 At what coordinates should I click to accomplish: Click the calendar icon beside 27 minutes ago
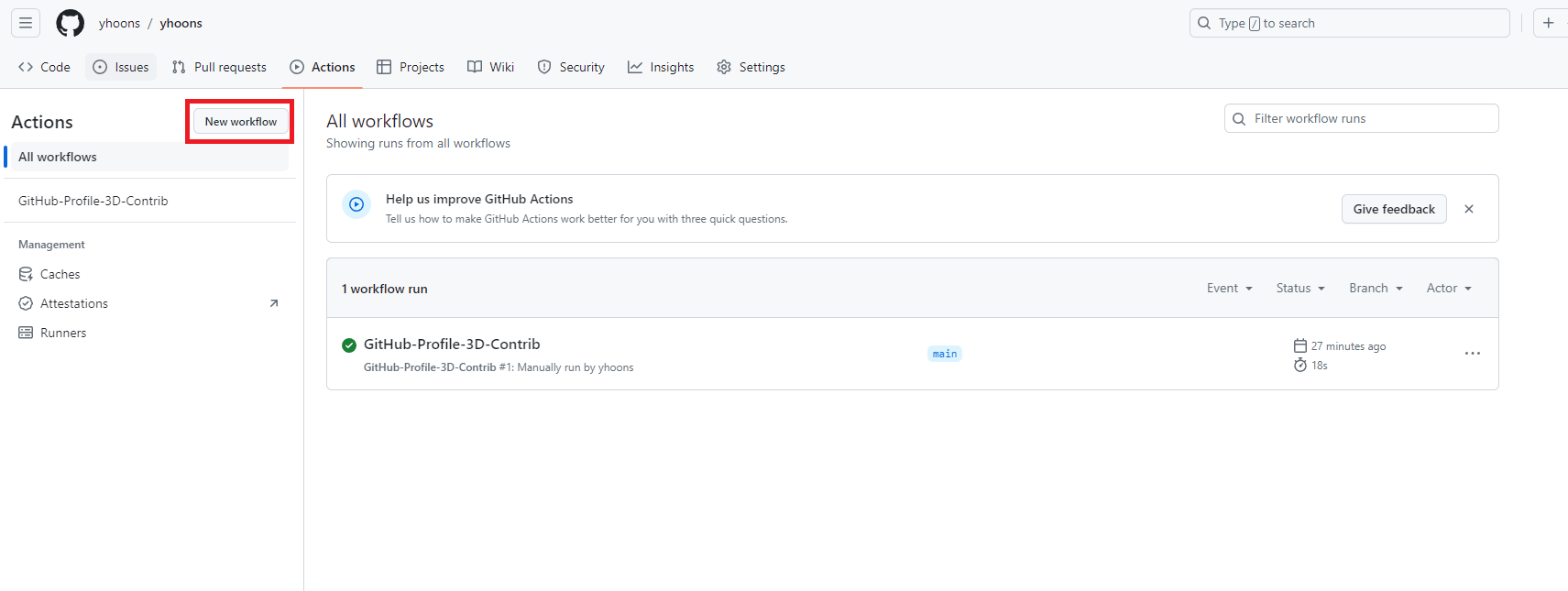point(1299,345)
